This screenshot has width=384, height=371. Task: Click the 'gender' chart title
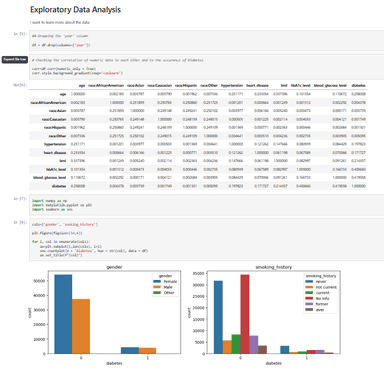pos(114,267)
